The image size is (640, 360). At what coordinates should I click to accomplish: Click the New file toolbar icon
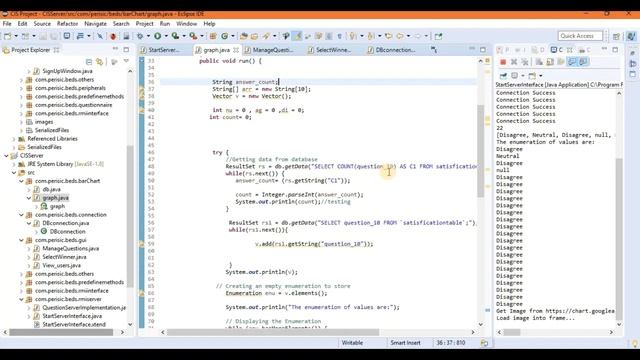tap(7, 36)
